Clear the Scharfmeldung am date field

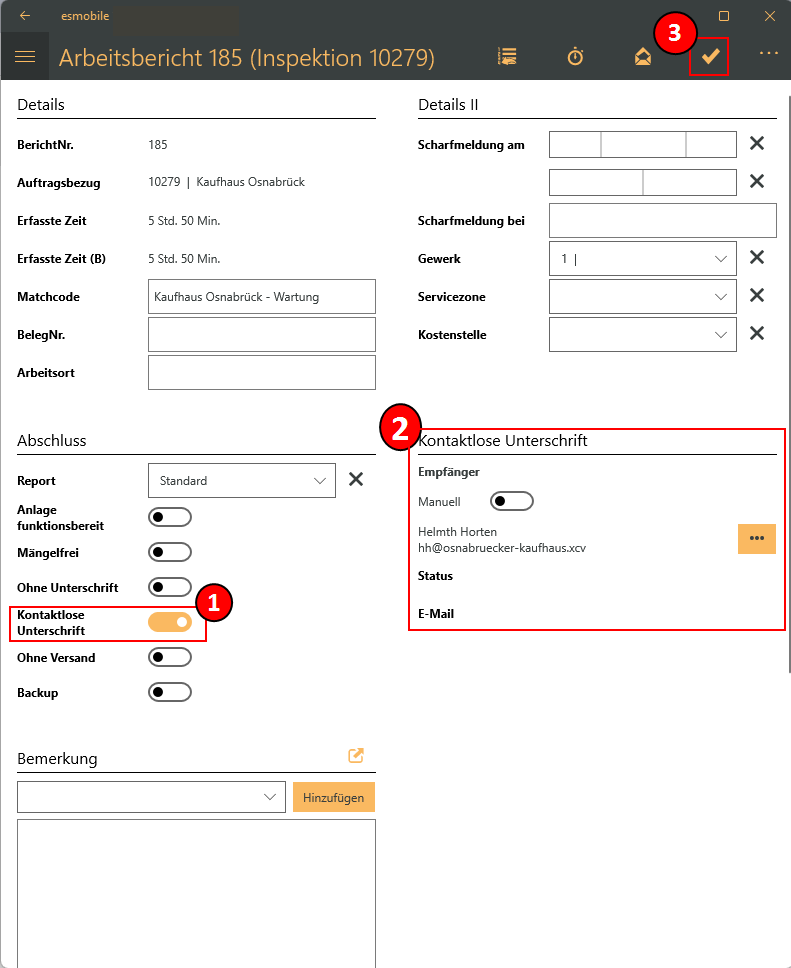[x=757, y=144]
